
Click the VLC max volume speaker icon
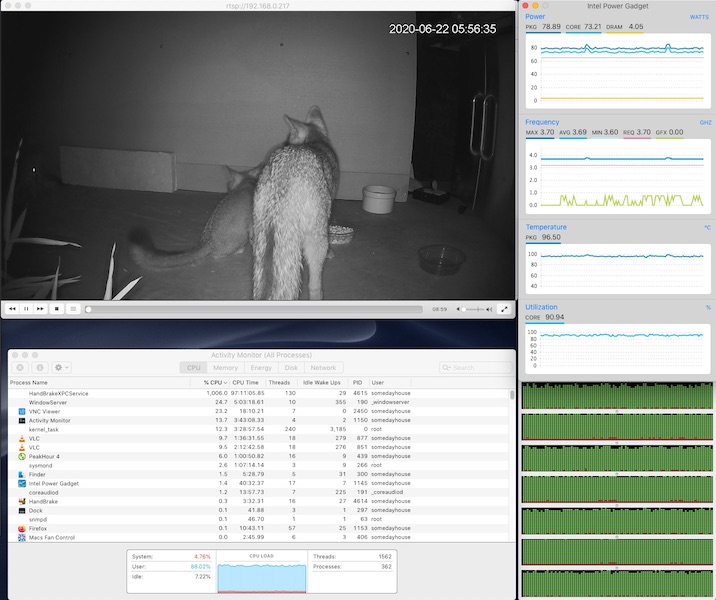tap(489, 309)
